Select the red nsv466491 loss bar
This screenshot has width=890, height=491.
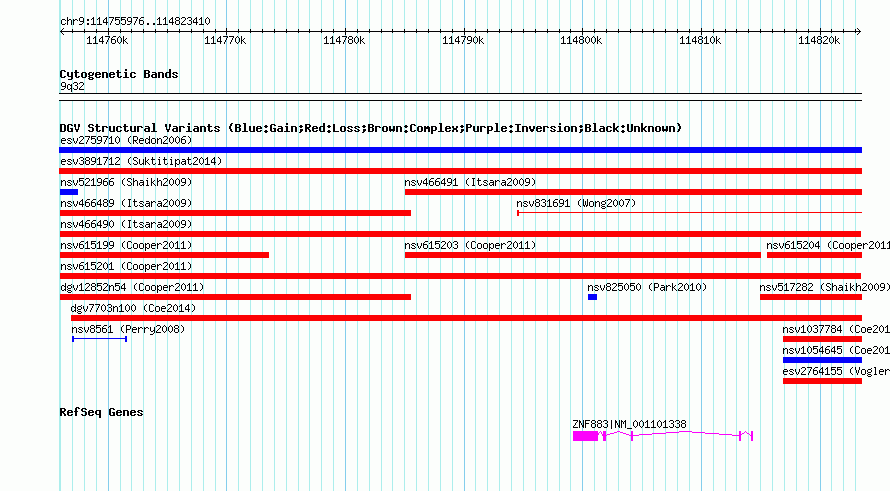point(633,192)
